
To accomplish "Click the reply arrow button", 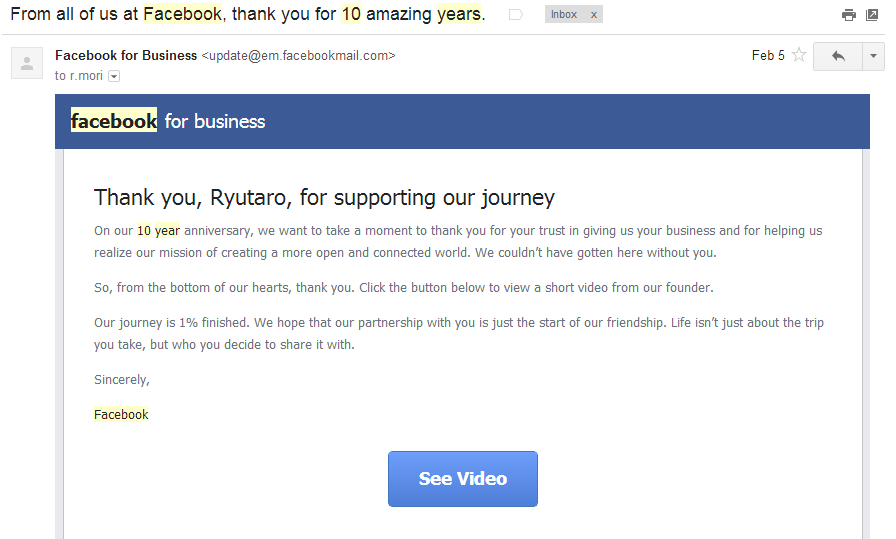I will click(838, 56).
